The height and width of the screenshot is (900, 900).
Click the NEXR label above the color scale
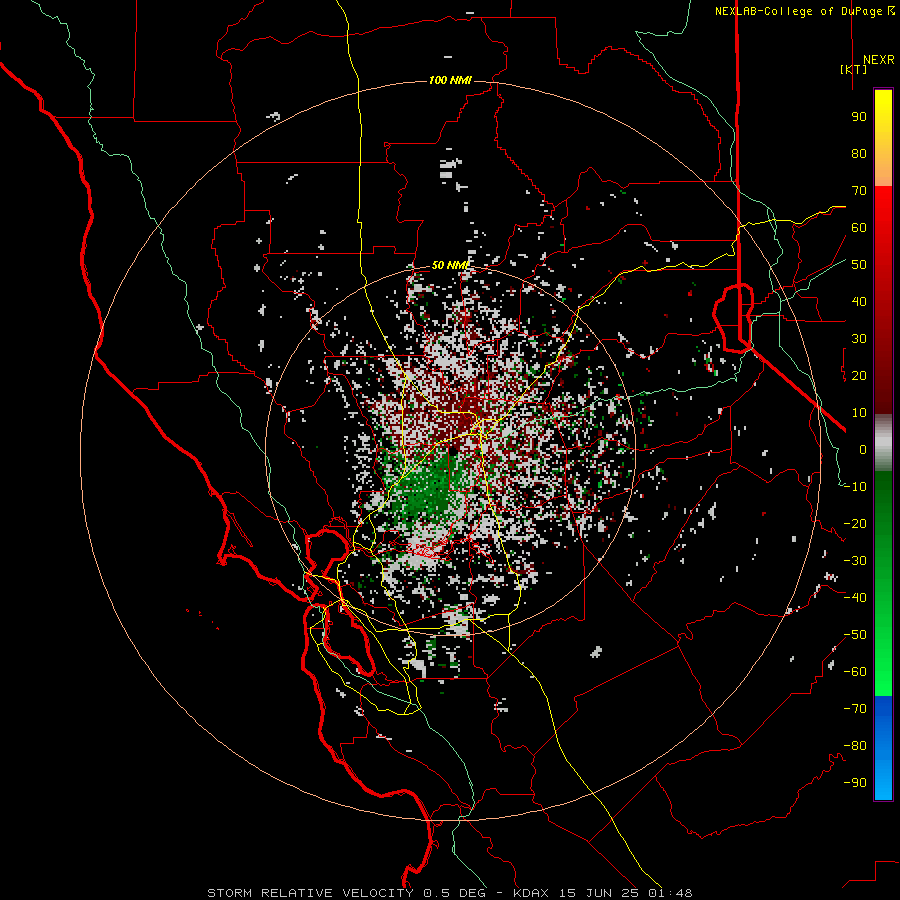pos(878,60)
